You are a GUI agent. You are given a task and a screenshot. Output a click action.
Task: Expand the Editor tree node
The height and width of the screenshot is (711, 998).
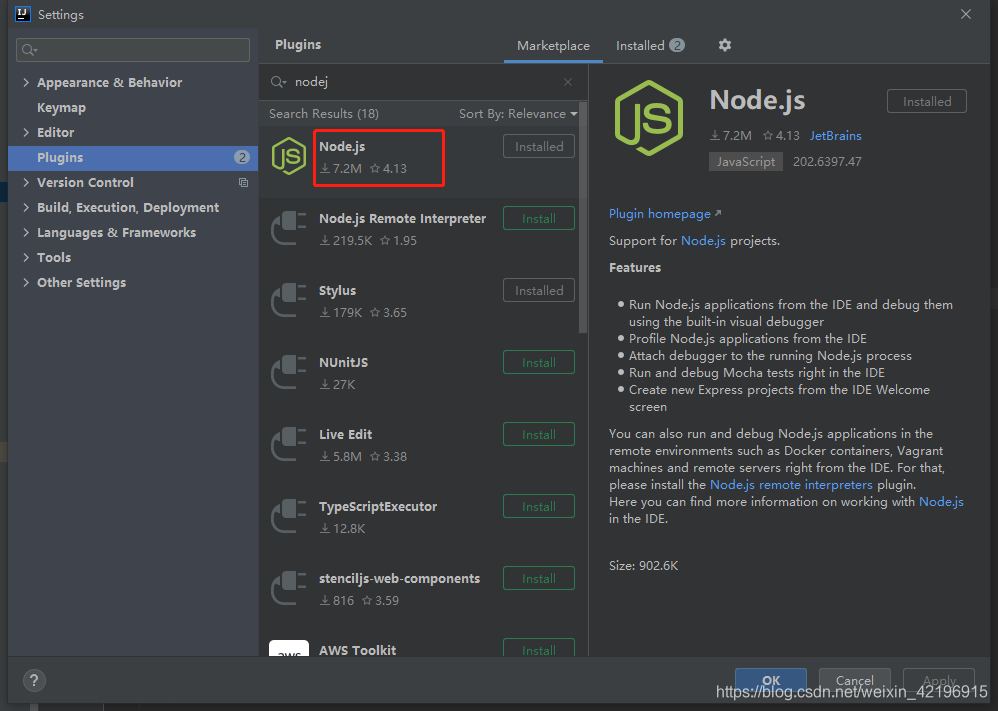[26, 132]
